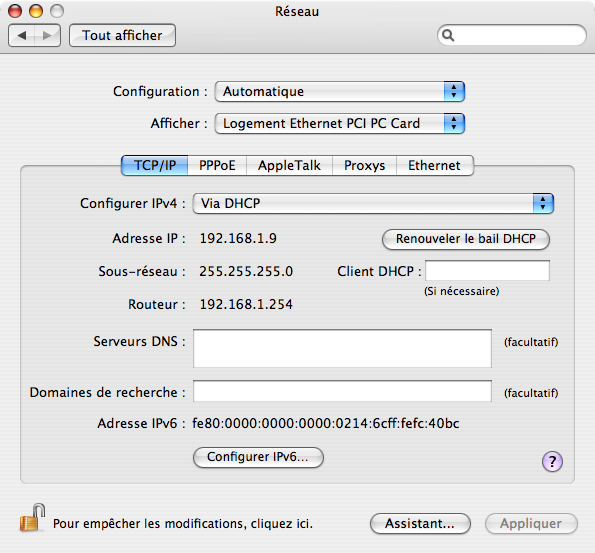Launch the network Assistant
Image resolution: width=595 pixels, height=553 pixels.
click(420, 524)
